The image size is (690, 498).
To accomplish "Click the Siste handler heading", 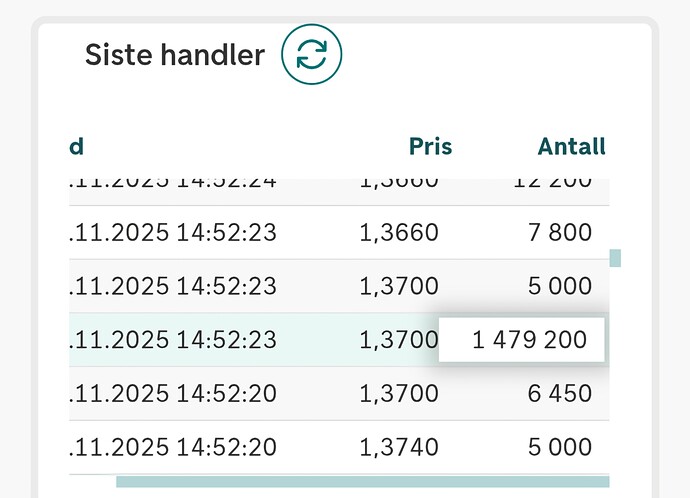I will [174, 54].
